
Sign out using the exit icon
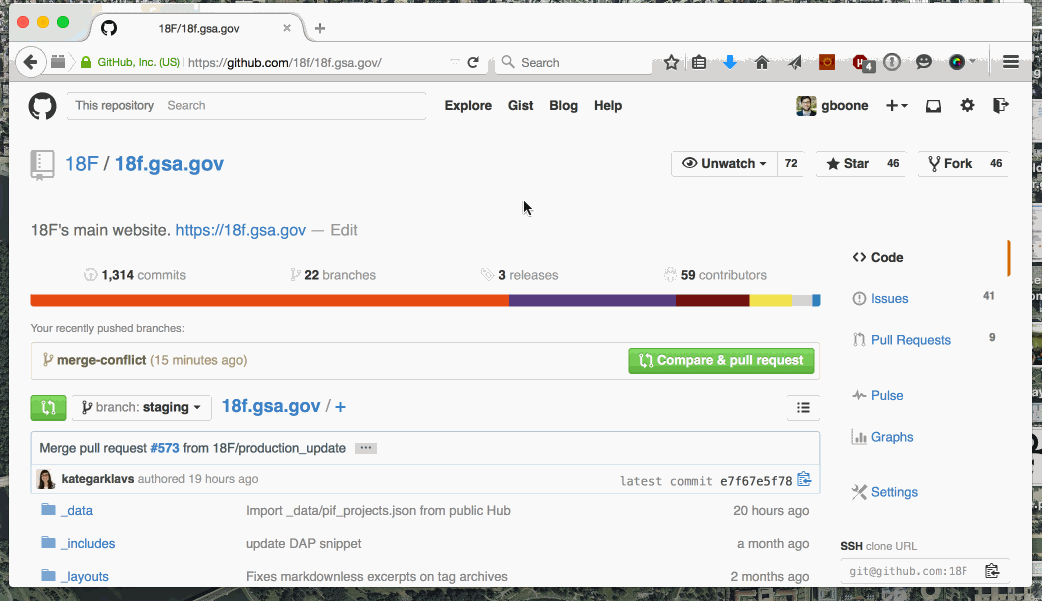tap(1000, 105)
